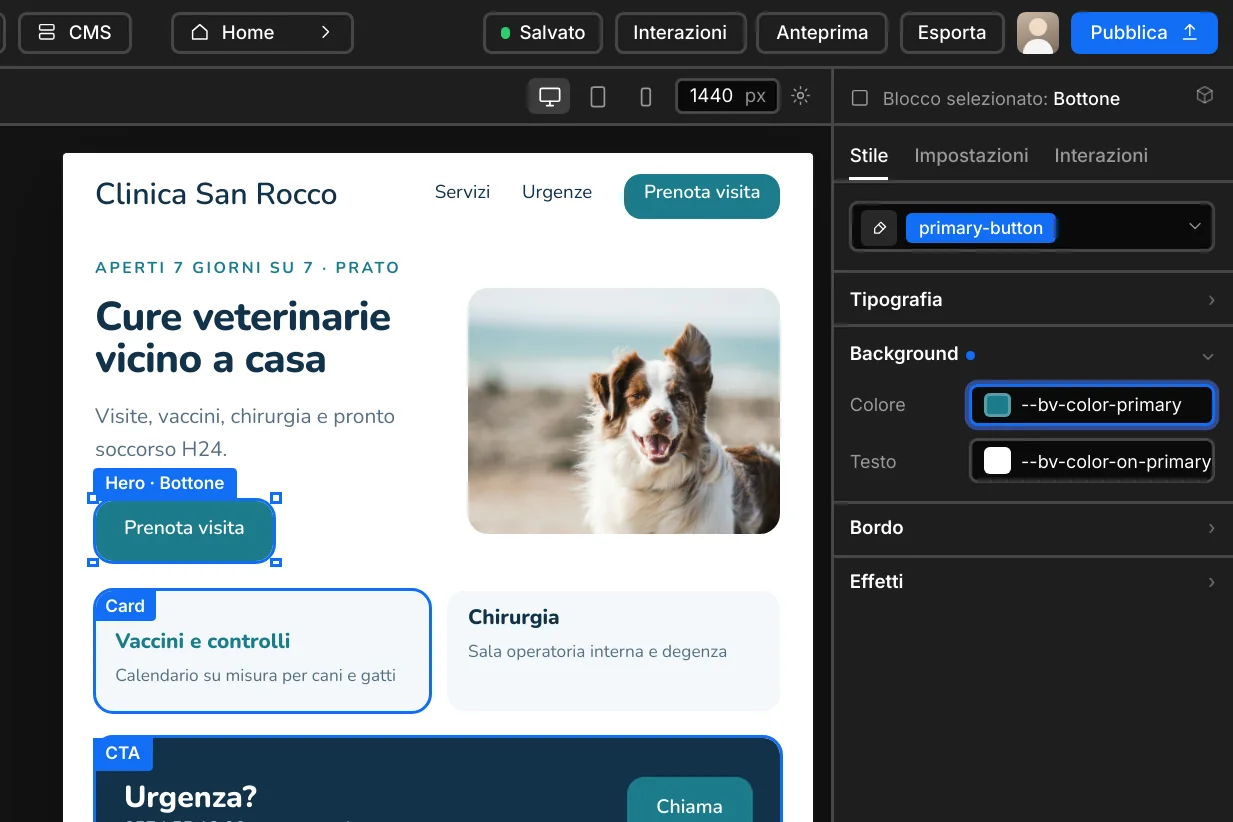Click the Background modified blue dot

click(970, 355)
